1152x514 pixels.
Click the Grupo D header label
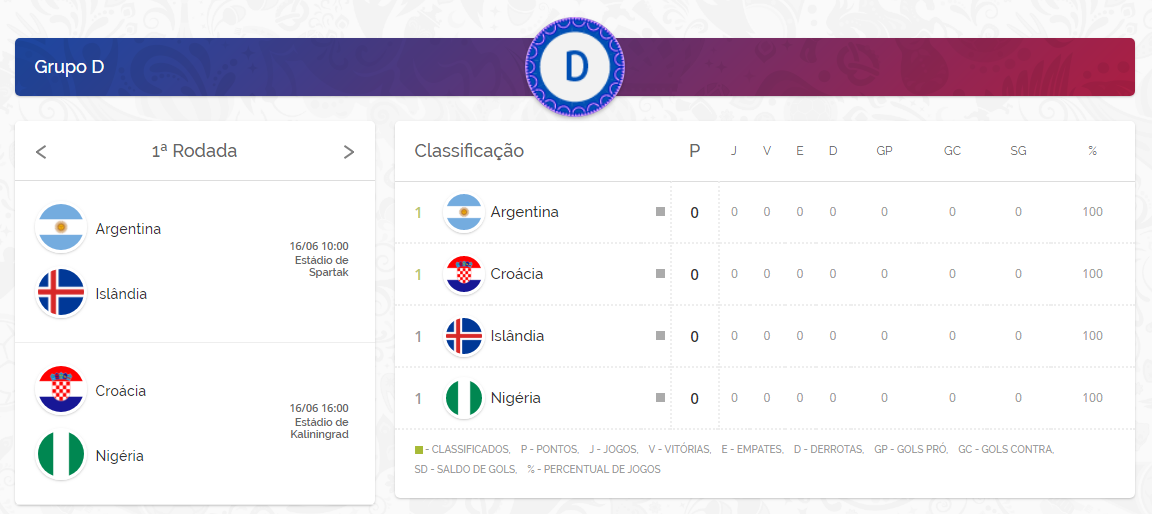point(69,67)
